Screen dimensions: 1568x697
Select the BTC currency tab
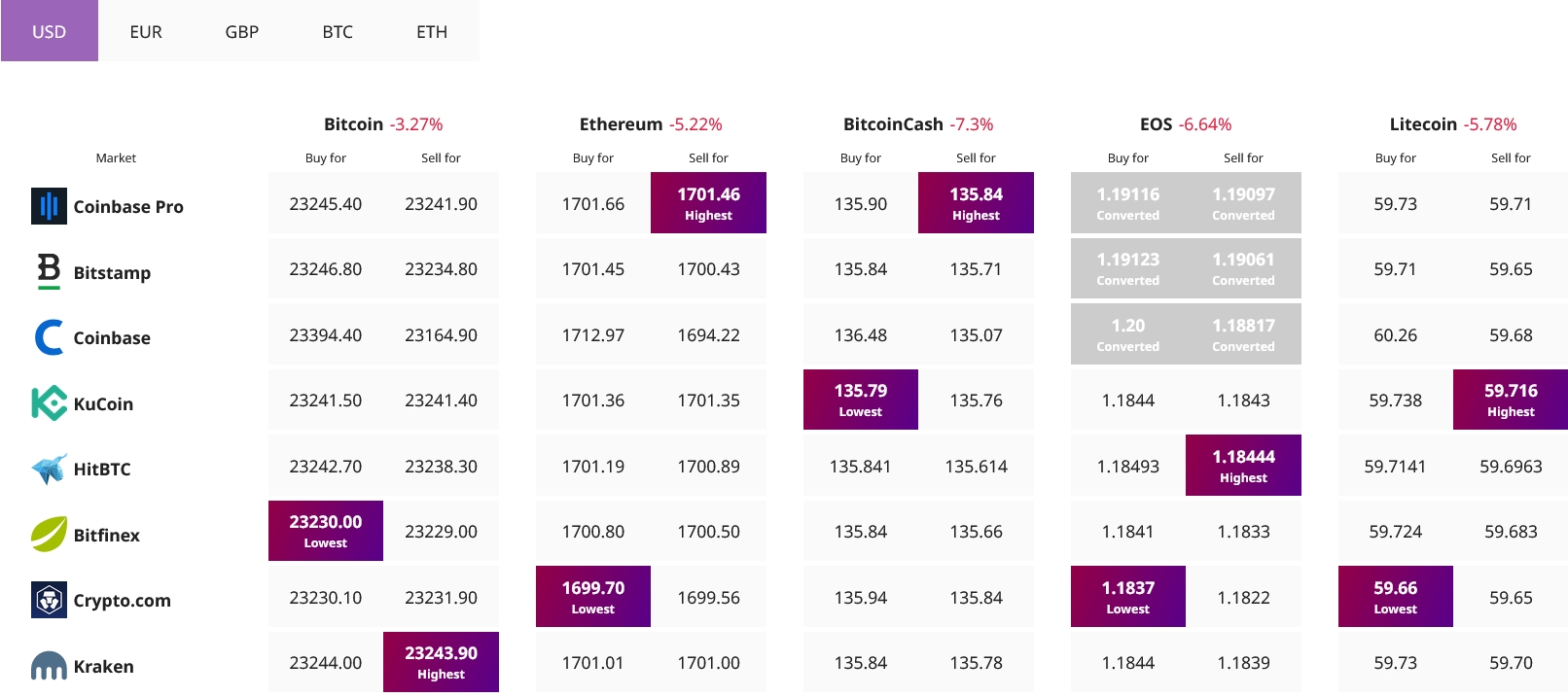point(338,31)
